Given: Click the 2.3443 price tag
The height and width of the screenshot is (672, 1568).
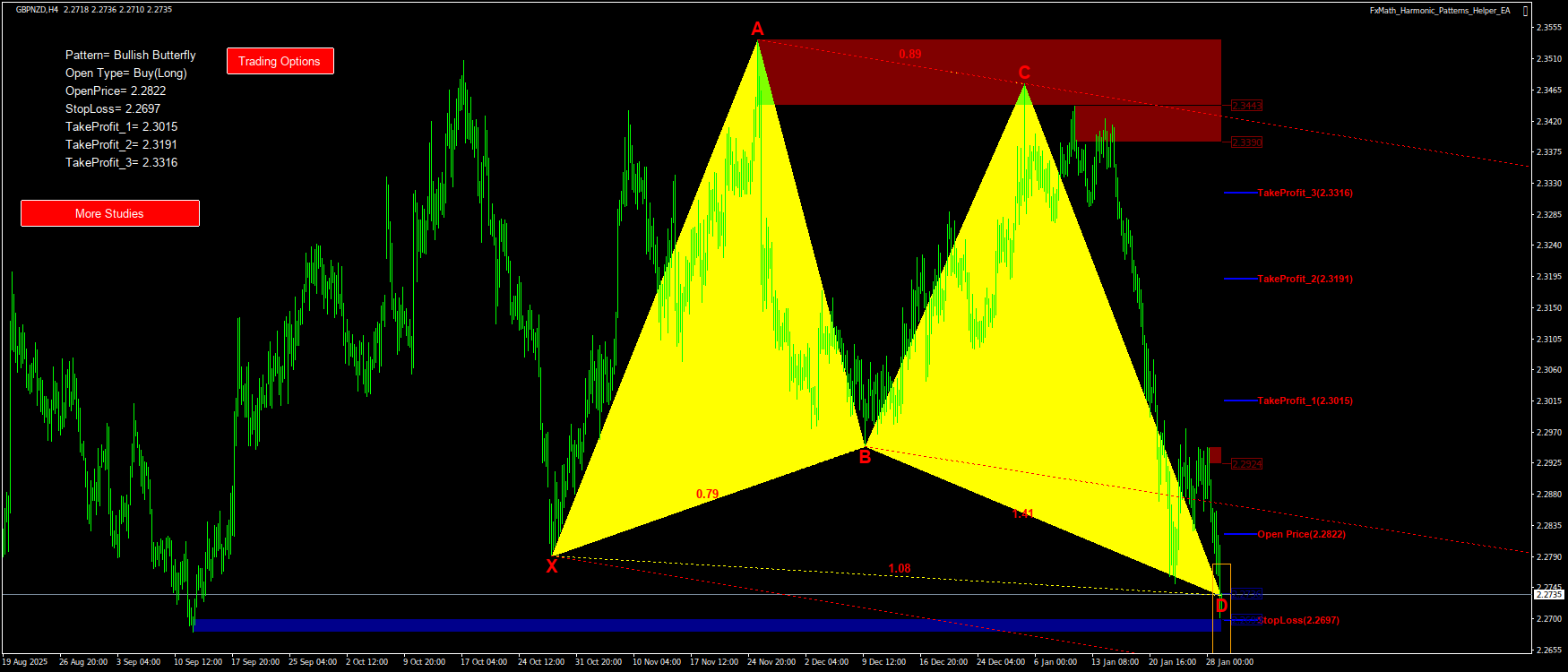Looking at the screenshot, I should pyautogui.click(x=1246, y=106).
